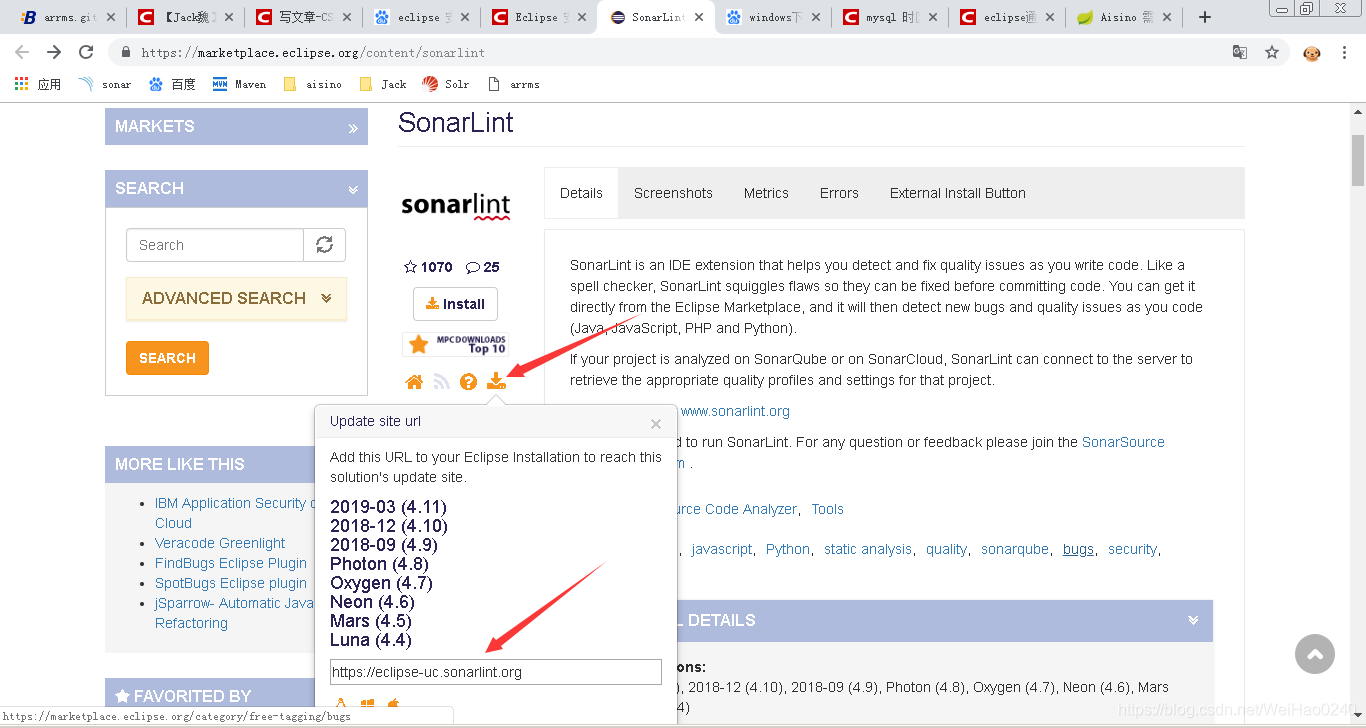Open the aisino bookmark folder

coord(312,84)
